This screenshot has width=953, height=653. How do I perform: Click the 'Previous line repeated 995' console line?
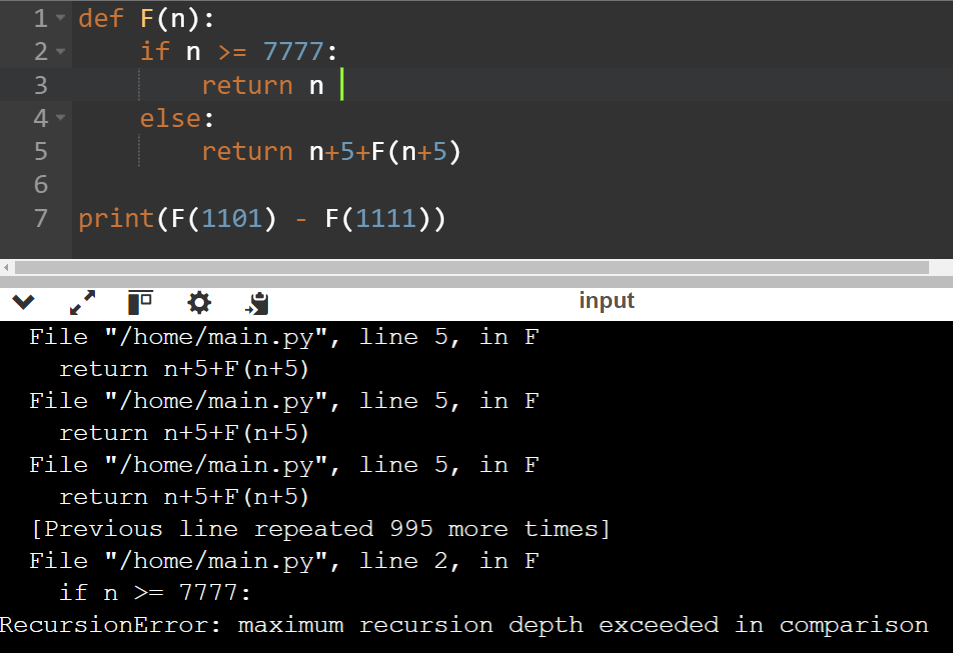tap(320, 529)
